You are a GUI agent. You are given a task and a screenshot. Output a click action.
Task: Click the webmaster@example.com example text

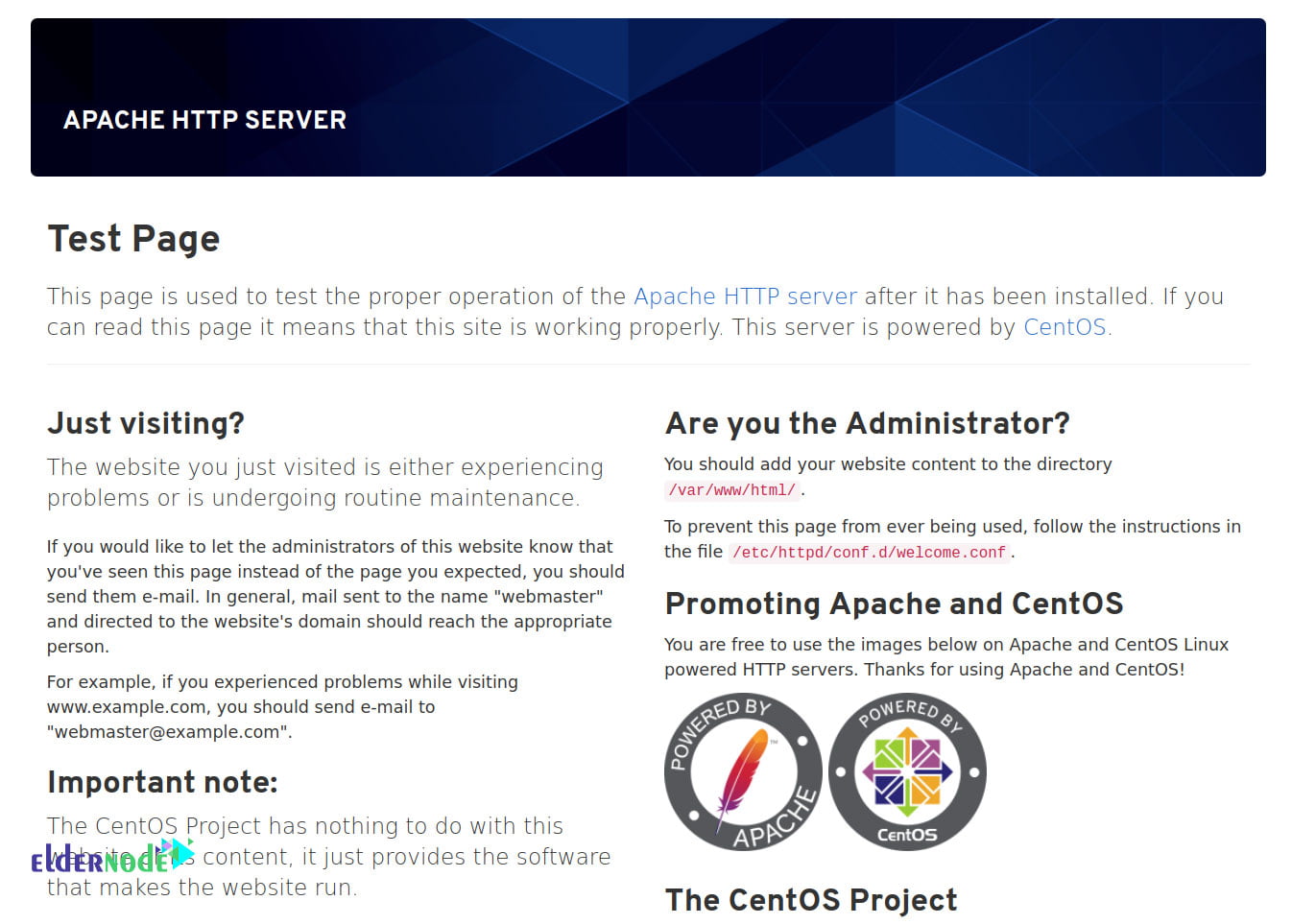(x=169, y=732)
